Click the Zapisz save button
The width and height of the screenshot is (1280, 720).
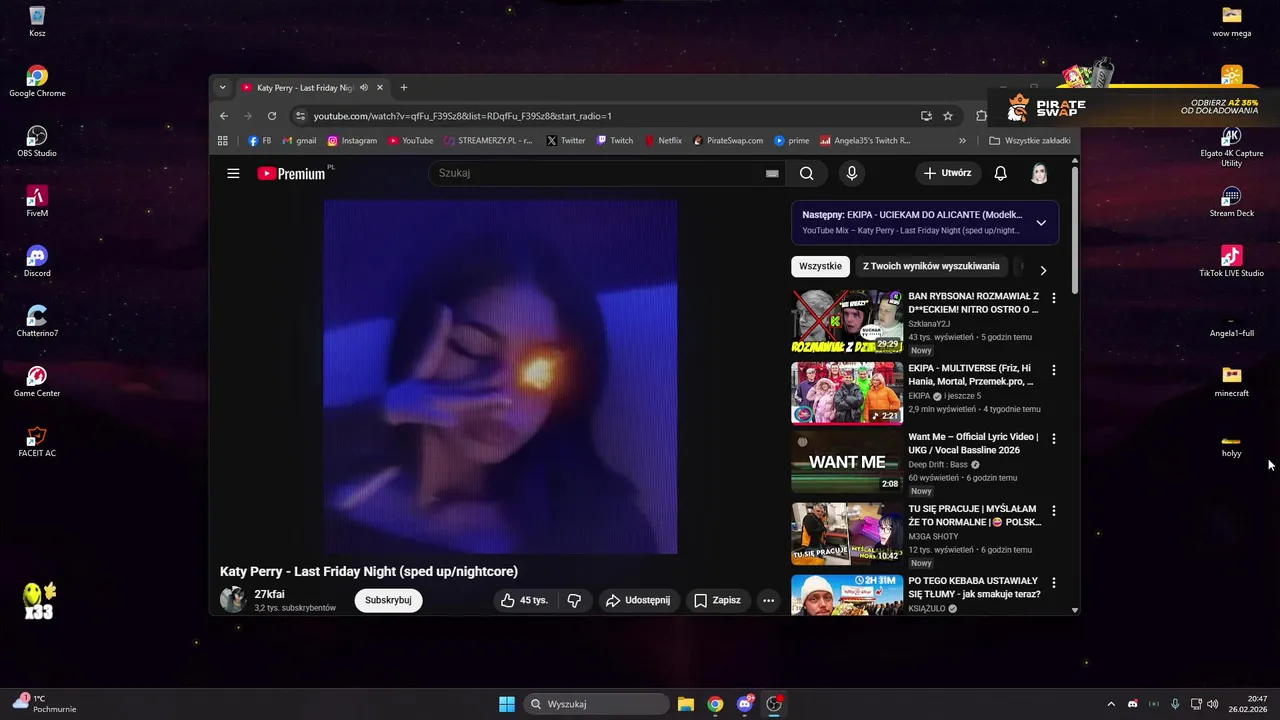click(718, 600)
